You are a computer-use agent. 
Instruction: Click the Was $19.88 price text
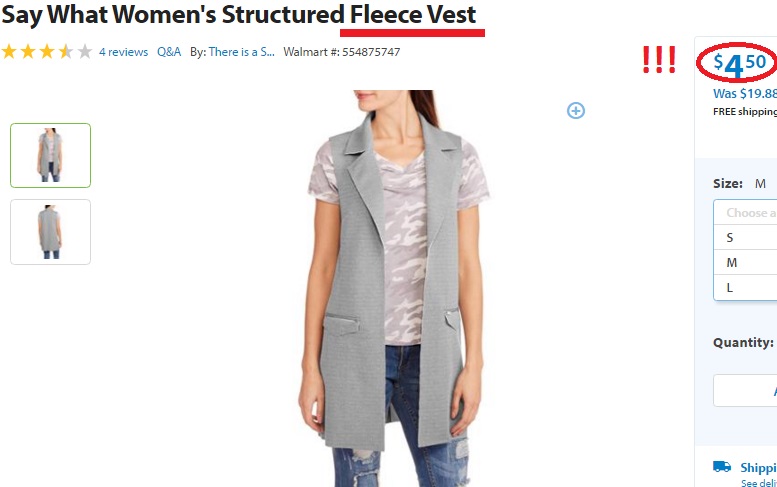[x=745, y=93]
